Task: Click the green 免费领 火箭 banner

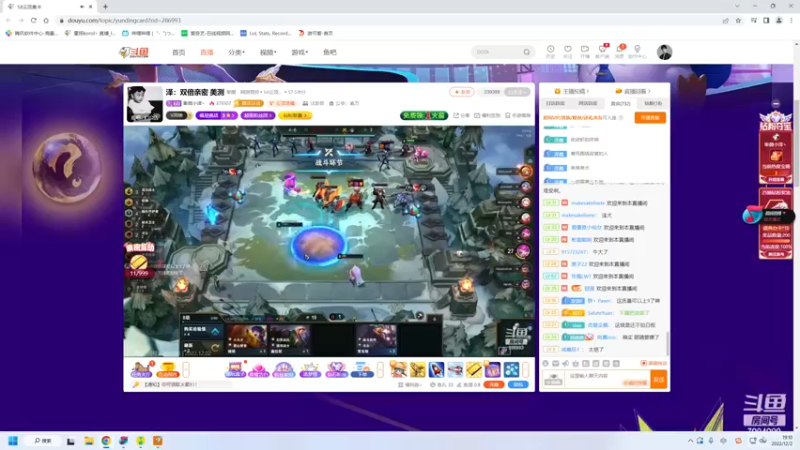Action: (x=424, y=116)
